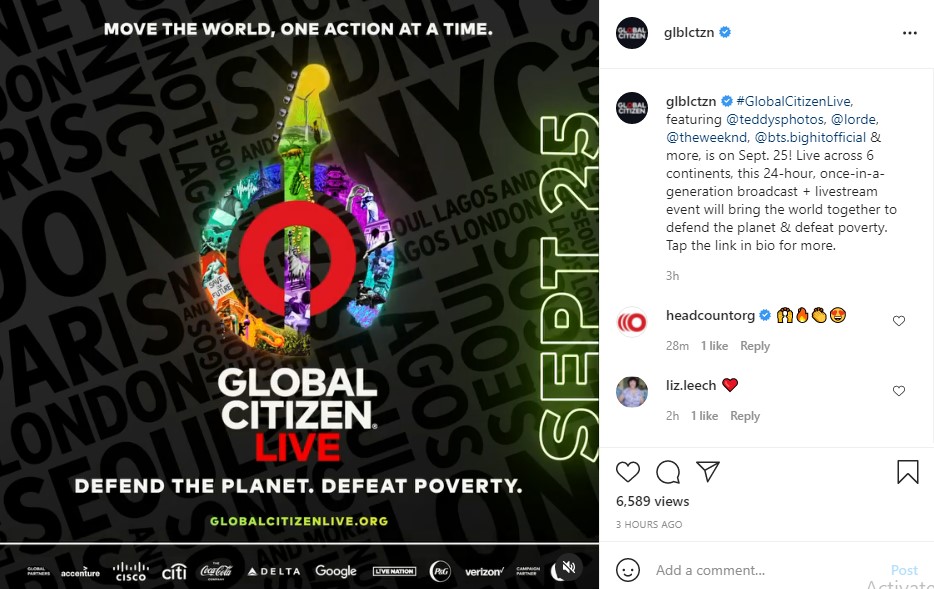The image size is (934, 589).
Task: Open headcountorg's profile picture
Action: coord(631,322)
